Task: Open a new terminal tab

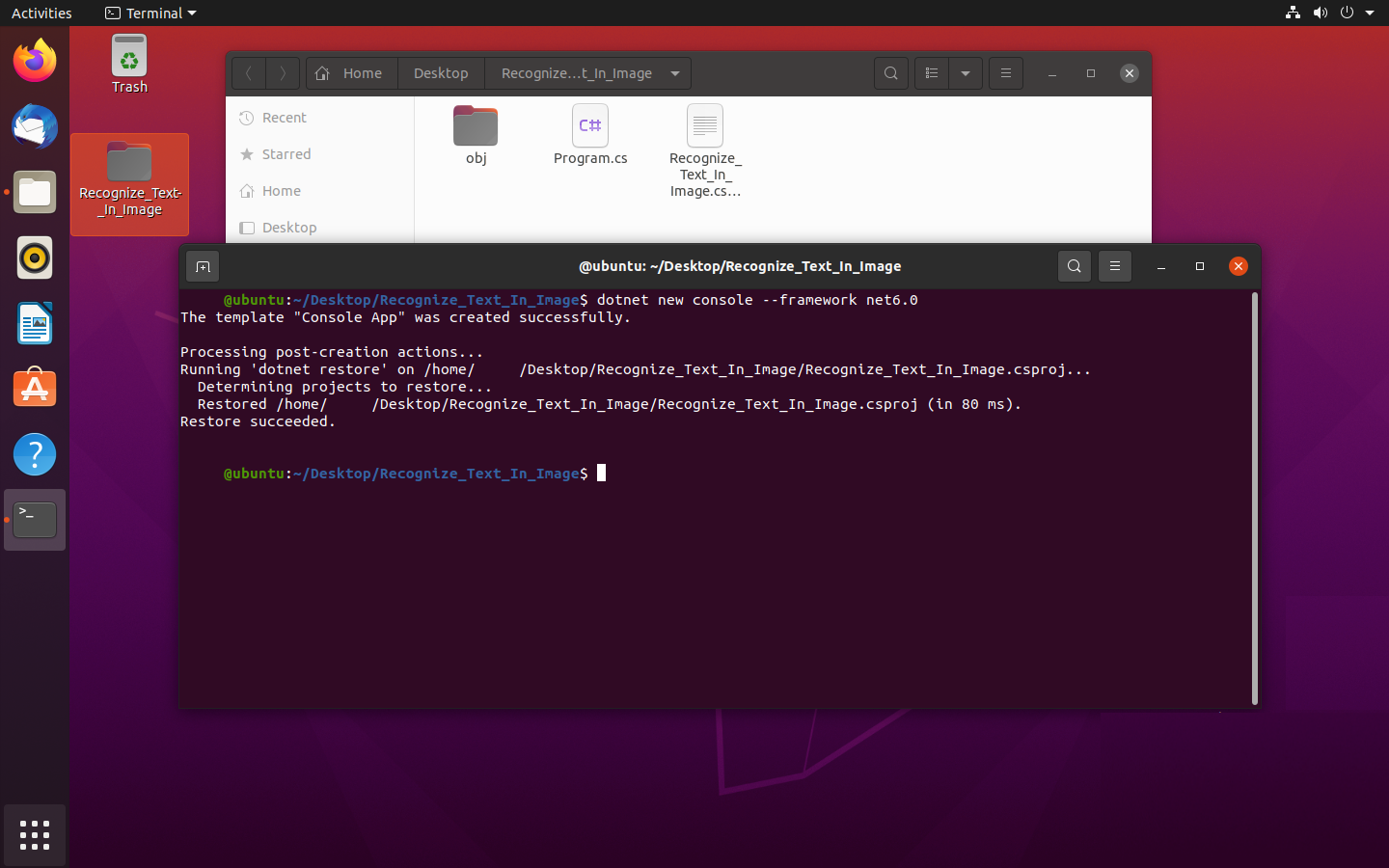Action: pos(203,266)
